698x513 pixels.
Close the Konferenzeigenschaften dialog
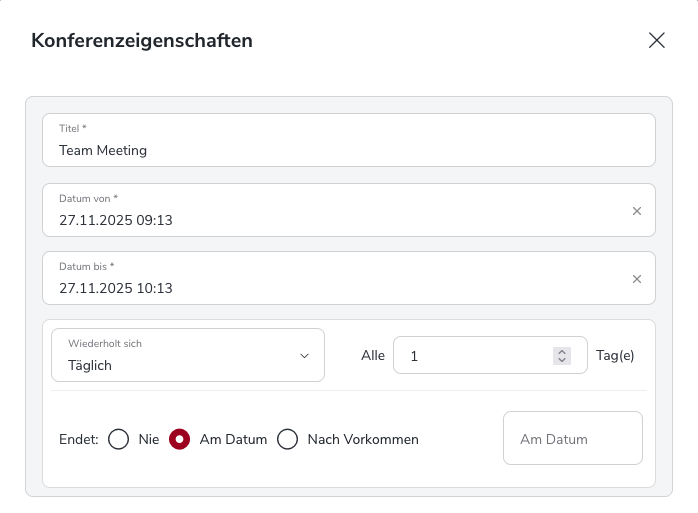point(656,40)
